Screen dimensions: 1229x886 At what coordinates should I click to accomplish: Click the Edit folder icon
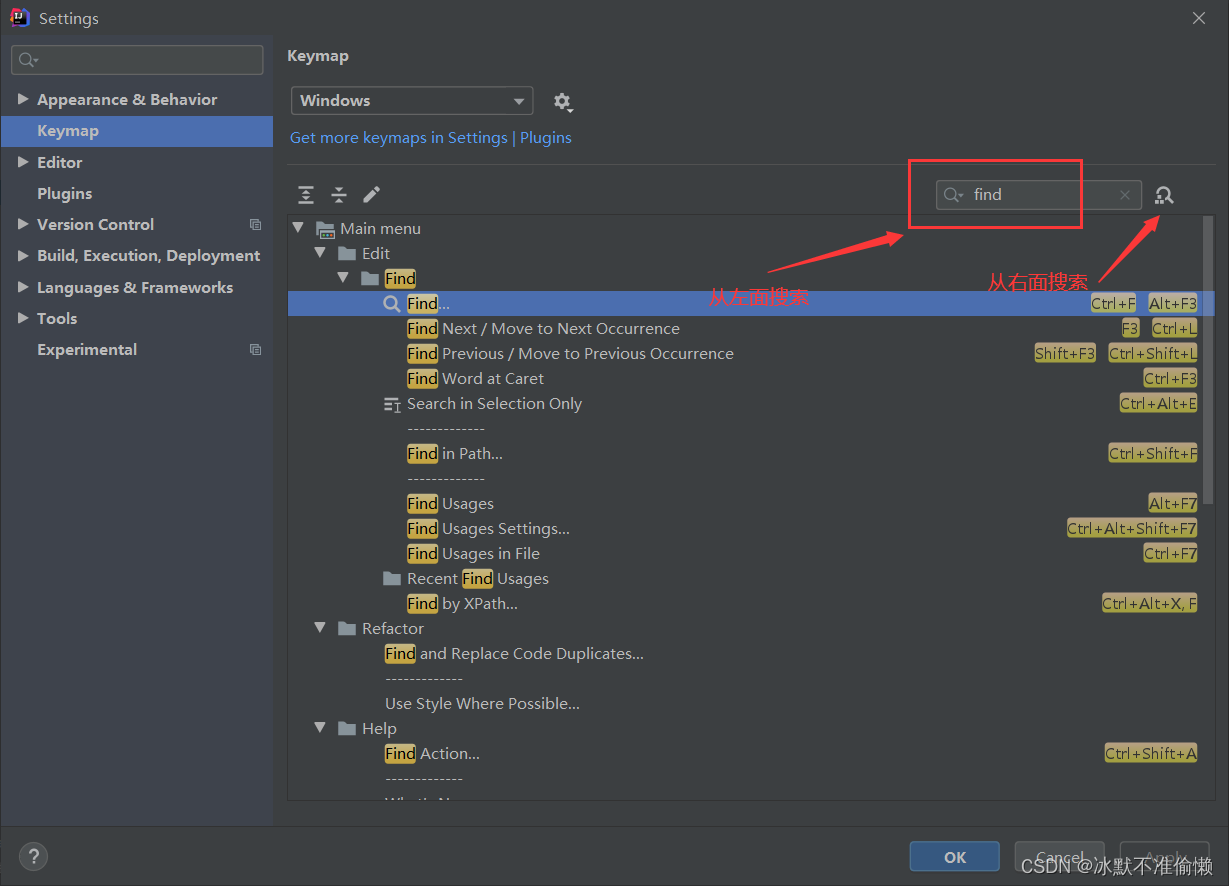[x=347, y=254]
